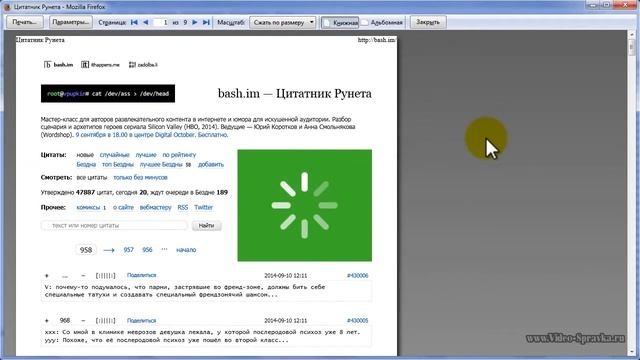Viewport: 640px width, 360px height.
Task: Click the Twitter link
Action: (203, 207)
